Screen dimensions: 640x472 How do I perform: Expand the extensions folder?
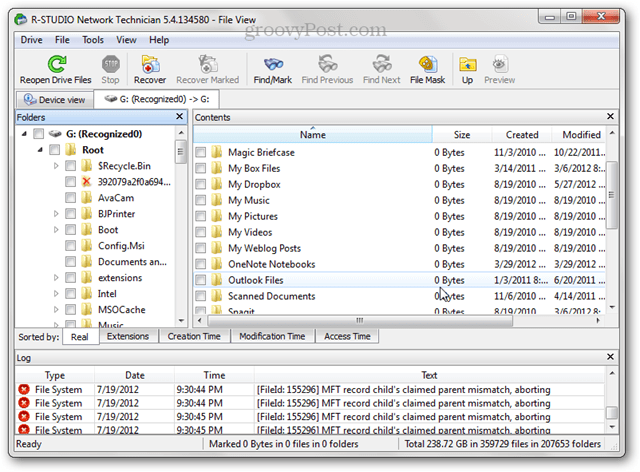click(x=56, y=278)
